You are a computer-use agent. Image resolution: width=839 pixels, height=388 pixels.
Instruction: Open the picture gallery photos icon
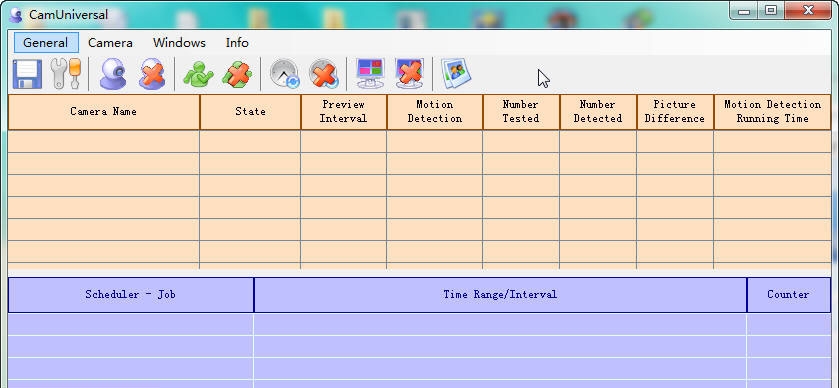[456, 73]
